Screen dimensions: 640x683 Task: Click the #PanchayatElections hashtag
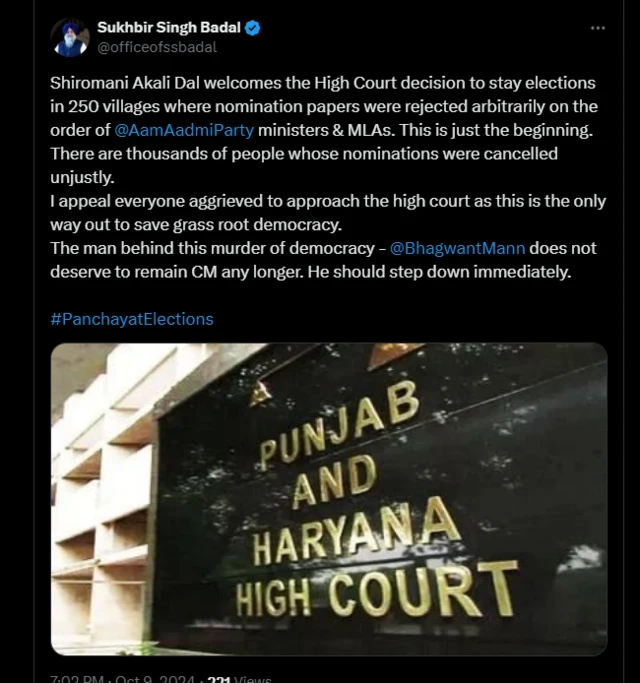(x=132, y=319)
